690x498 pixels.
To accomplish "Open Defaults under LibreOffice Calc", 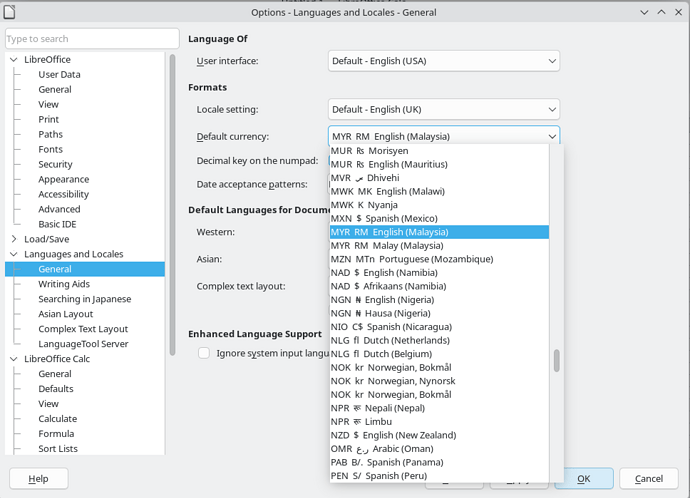I will (x=56, y=388).
